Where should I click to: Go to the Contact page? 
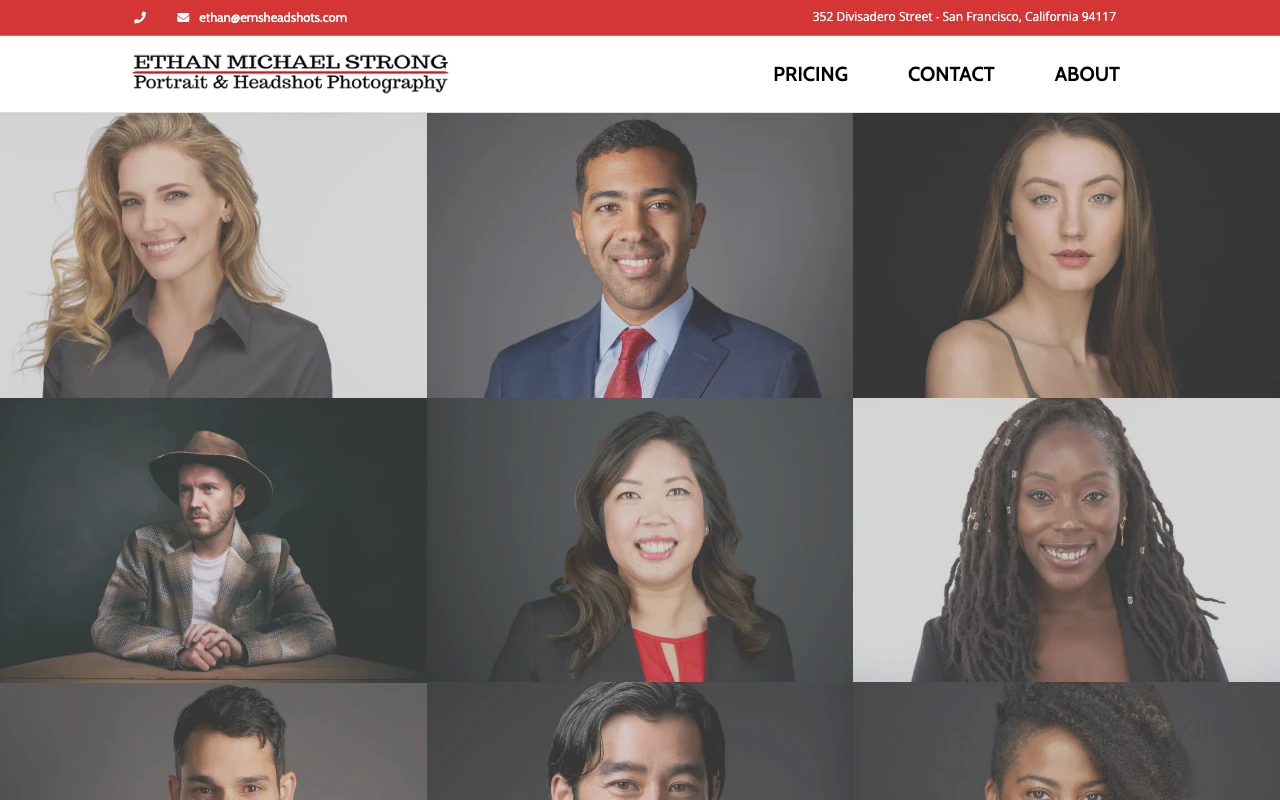[951, 74]
